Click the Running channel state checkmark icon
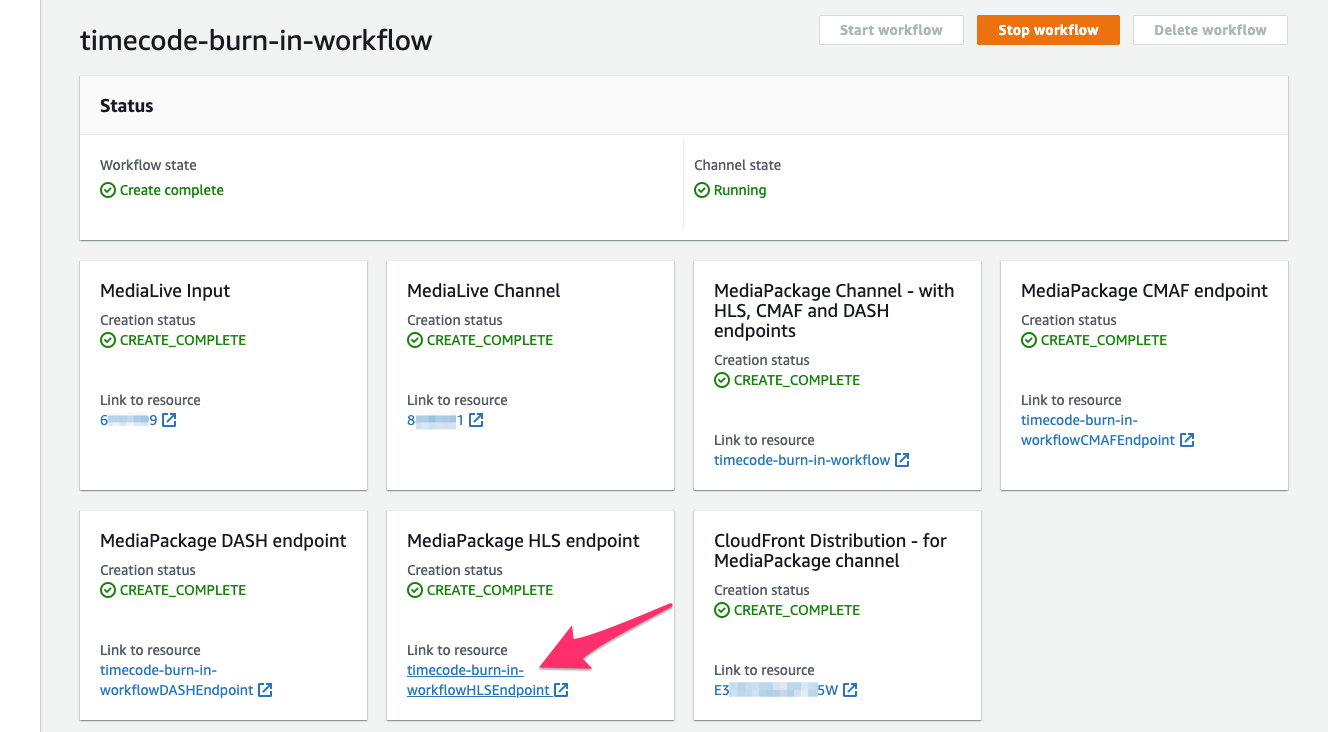This screenshot has width=1328, height=732. click(702, 190)
